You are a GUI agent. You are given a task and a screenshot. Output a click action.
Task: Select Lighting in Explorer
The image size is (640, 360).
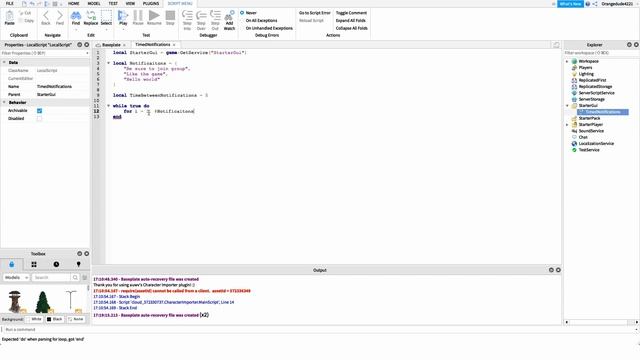click(x=586, y=74)
